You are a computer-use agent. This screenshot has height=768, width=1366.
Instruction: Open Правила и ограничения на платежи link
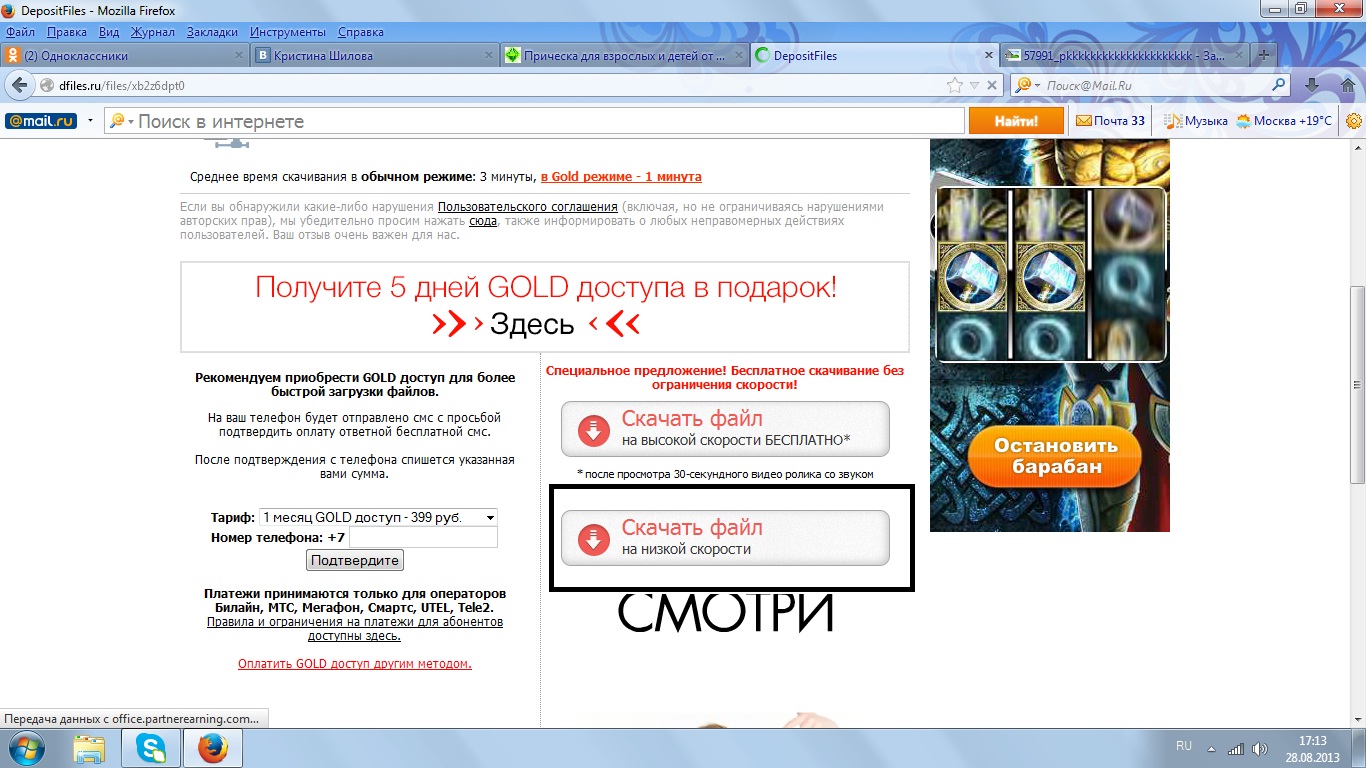355,628
